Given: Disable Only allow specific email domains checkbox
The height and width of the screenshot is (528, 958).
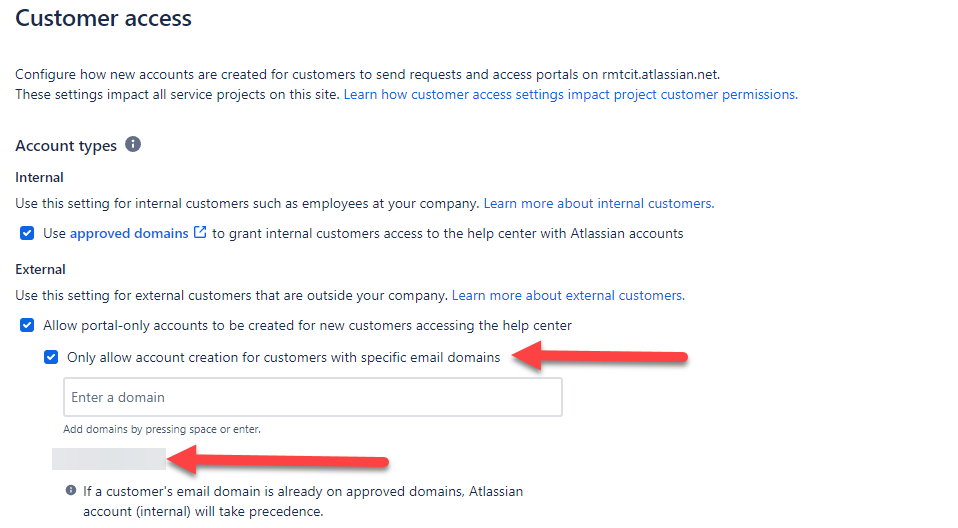Looking at the screenshot, I should click(51, 357).
